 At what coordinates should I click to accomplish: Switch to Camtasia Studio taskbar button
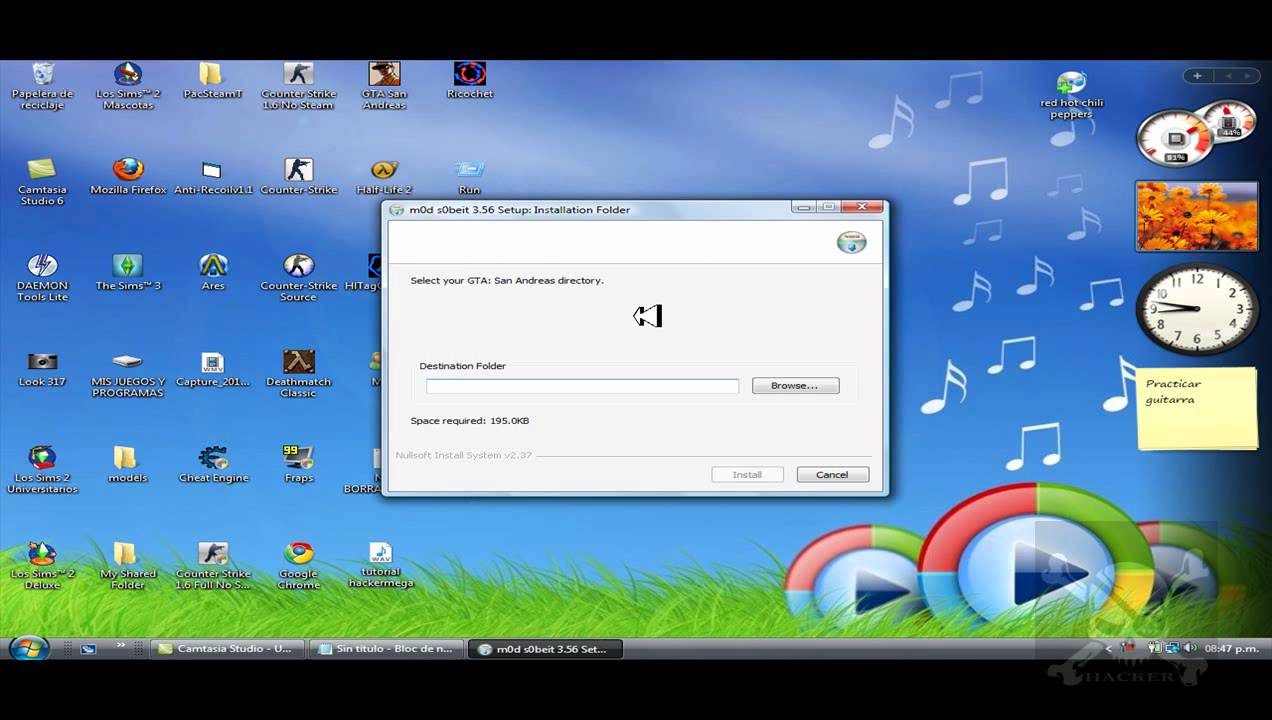pyautogui.click(x=227, y=649)
